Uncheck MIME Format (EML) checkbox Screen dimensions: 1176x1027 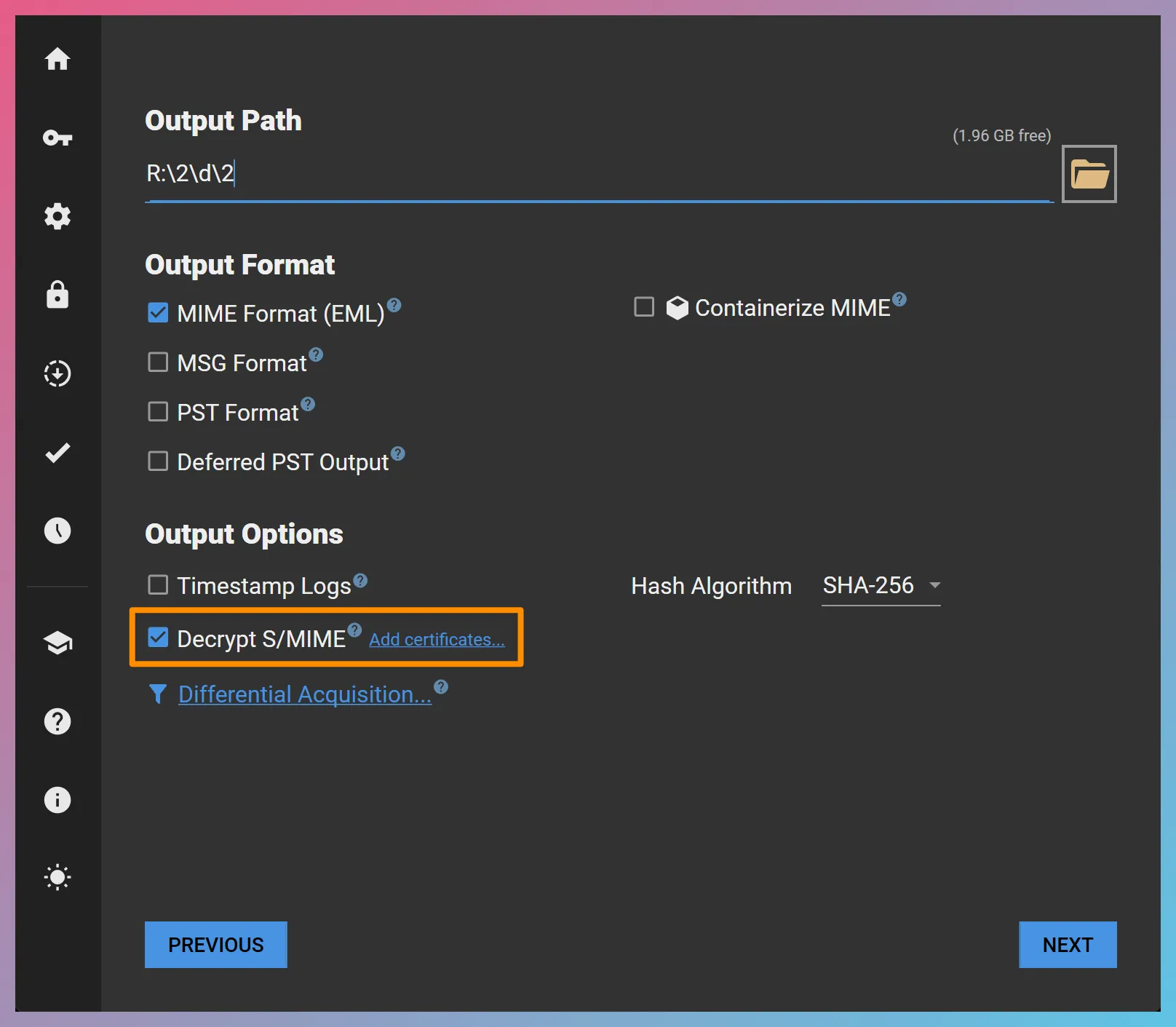[x=158, y=313]
